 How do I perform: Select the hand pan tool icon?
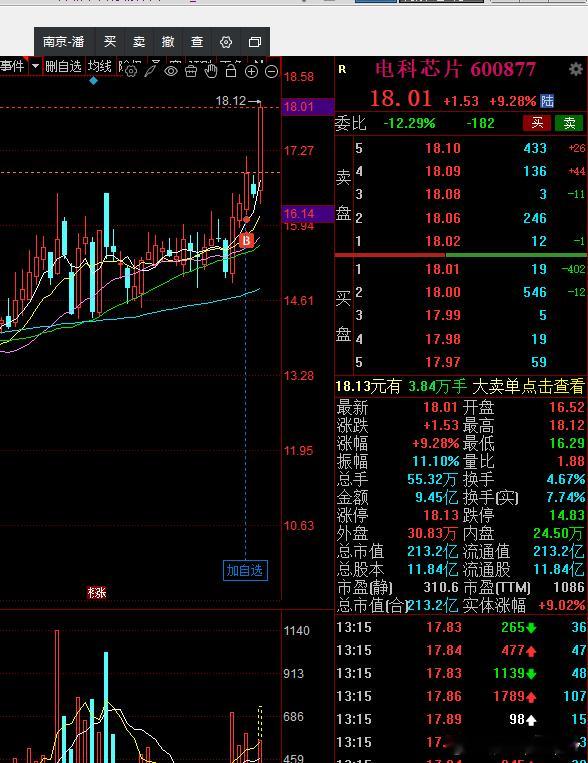[x=211, y=71]
